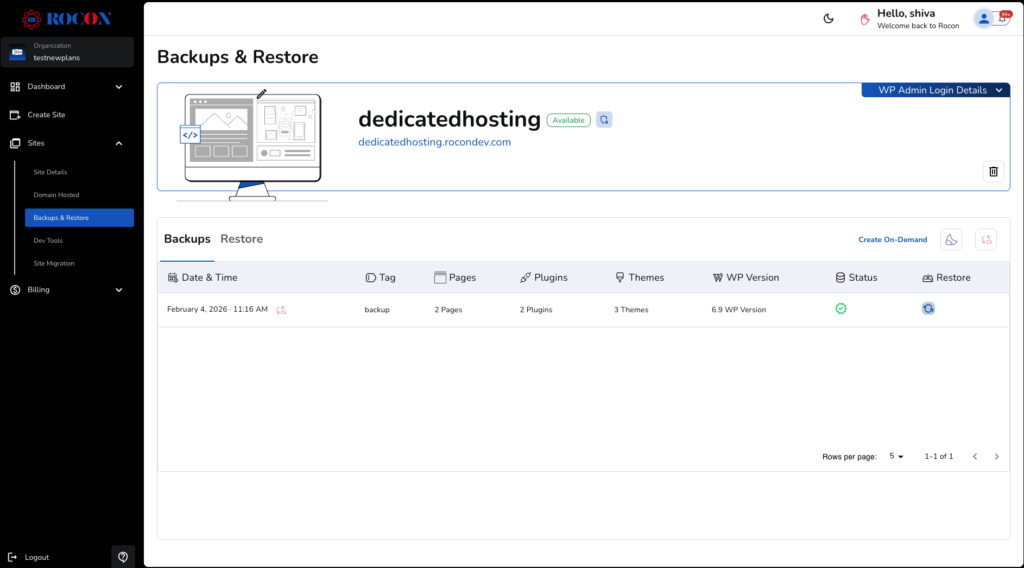Click the refresh icon beside the Available badge
This screenshot has width=1024, height=568.
(x=604, y=120)
